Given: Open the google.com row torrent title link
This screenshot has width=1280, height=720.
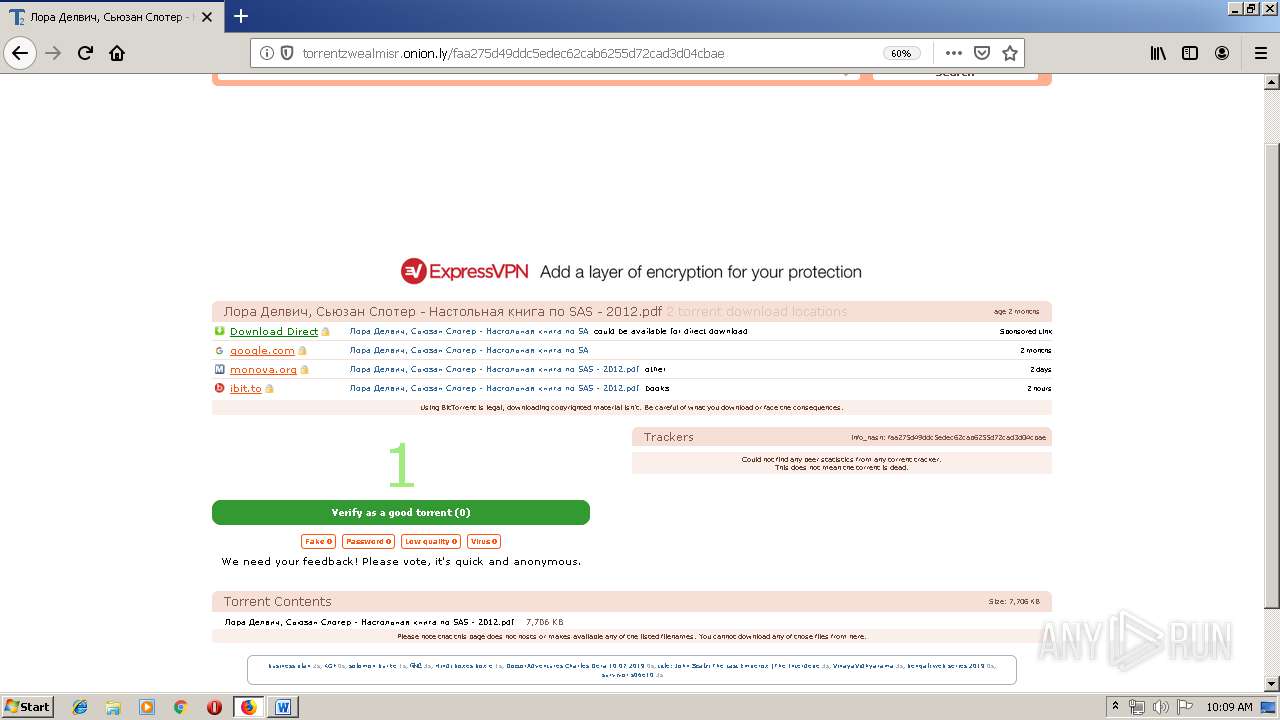Looking at the screenshot, I should coord(469,351).
